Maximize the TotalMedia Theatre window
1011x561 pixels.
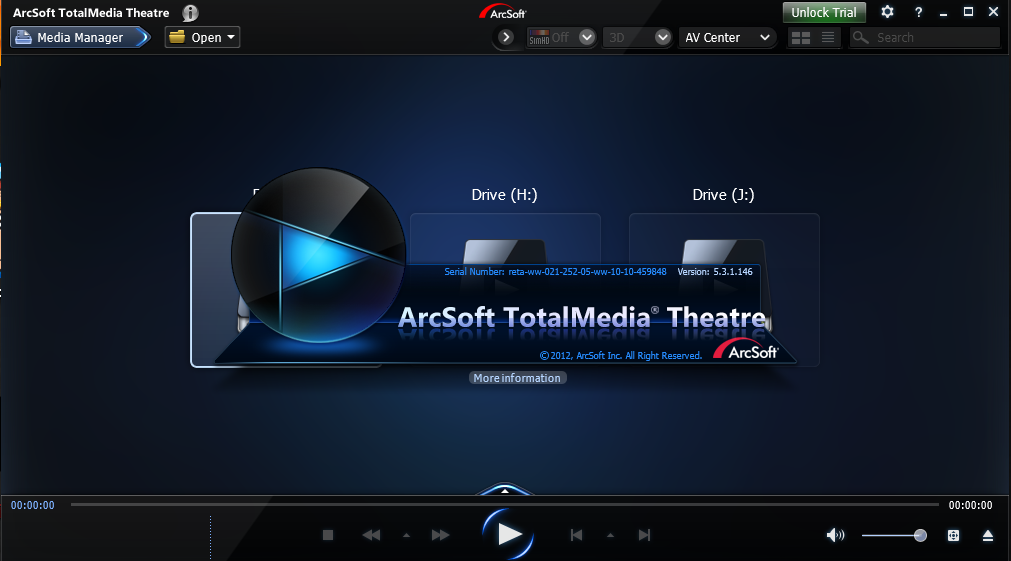(968, 12)
